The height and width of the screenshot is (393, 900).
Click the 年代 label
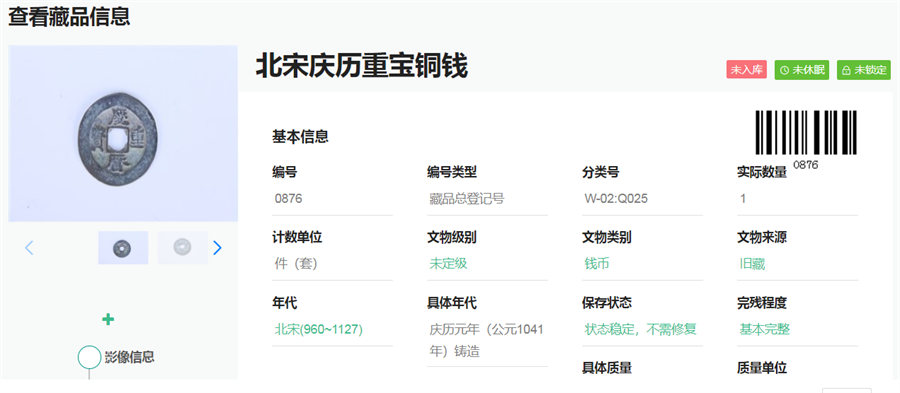pos(285,302)
